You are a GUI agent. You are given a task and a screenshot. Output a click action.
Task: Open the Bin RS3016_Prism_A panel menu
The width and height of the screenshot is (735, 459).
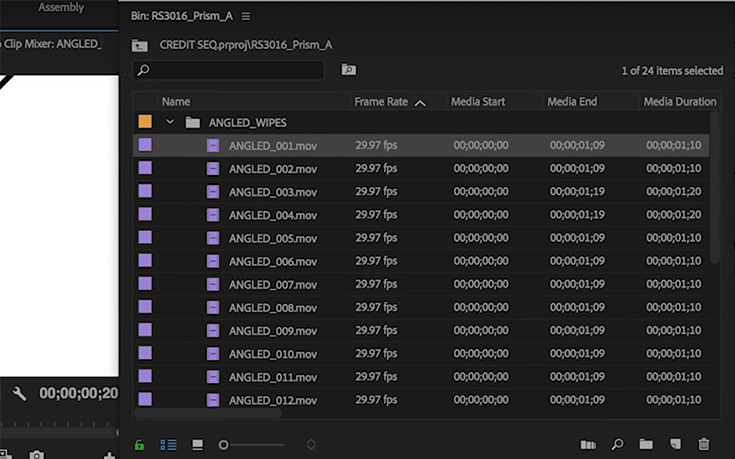246,17
